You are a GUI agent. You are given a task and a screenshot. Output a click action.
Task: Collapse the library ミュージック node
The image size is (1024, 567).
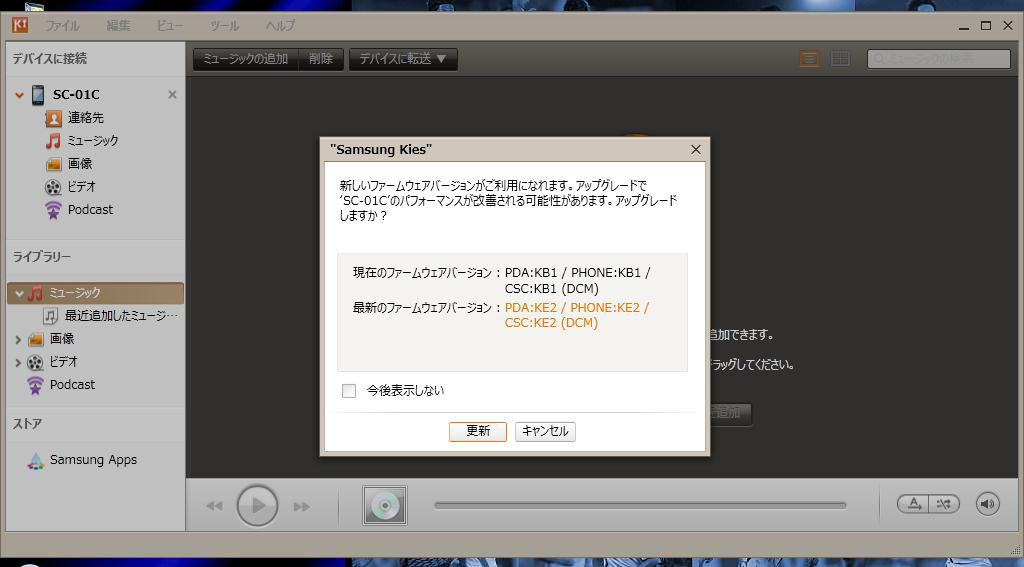click(x=19, y=293)
